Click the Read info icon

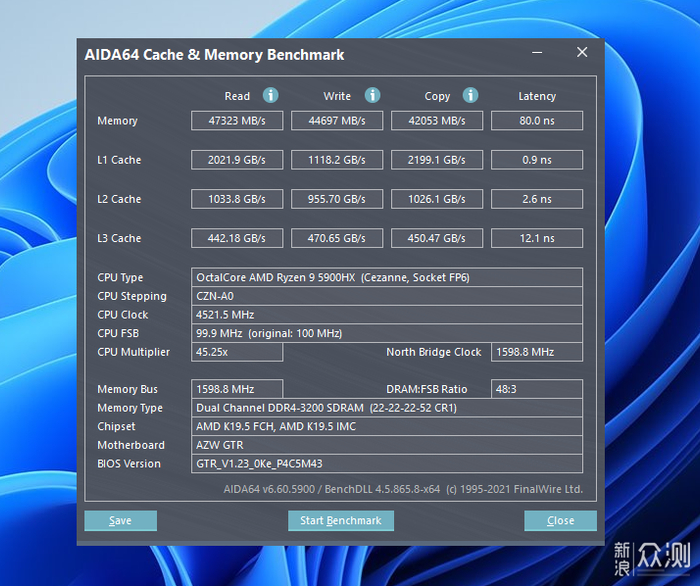271,95
